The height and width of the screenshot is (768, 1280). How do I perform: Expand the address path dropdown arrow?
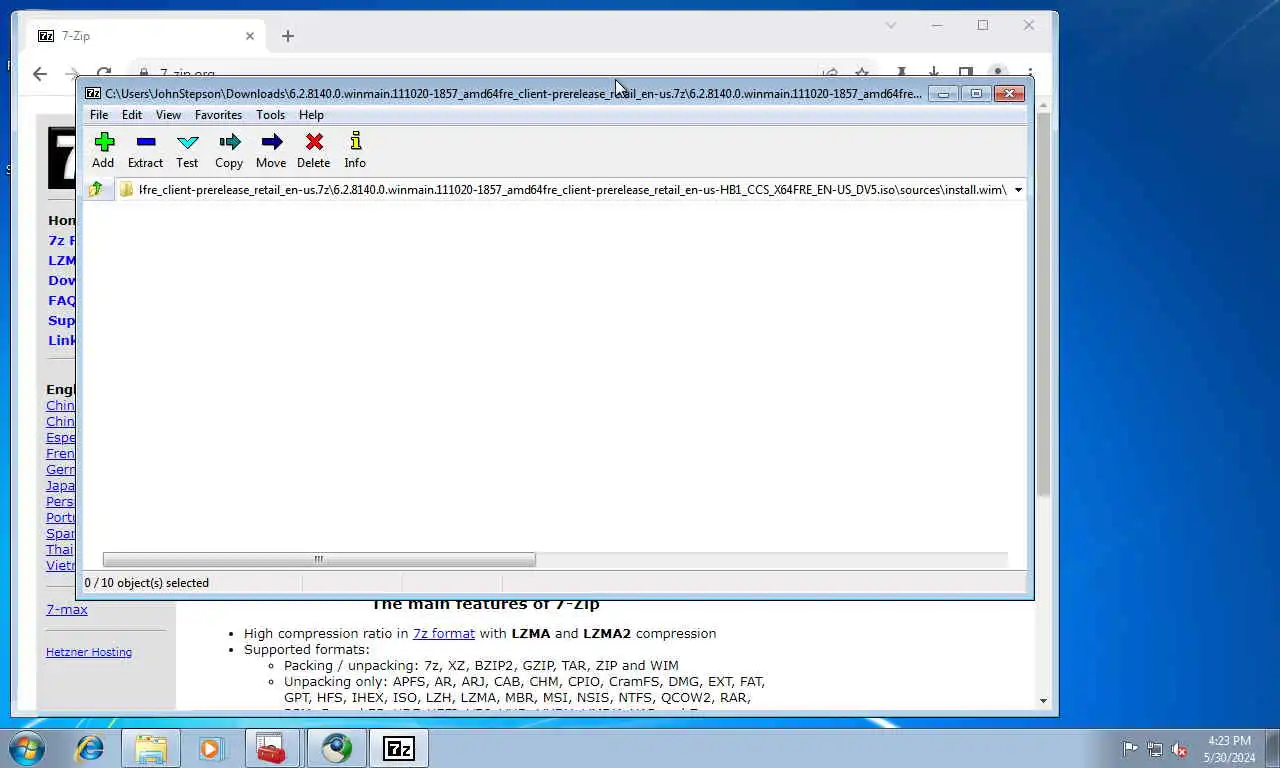point(1018,190)
